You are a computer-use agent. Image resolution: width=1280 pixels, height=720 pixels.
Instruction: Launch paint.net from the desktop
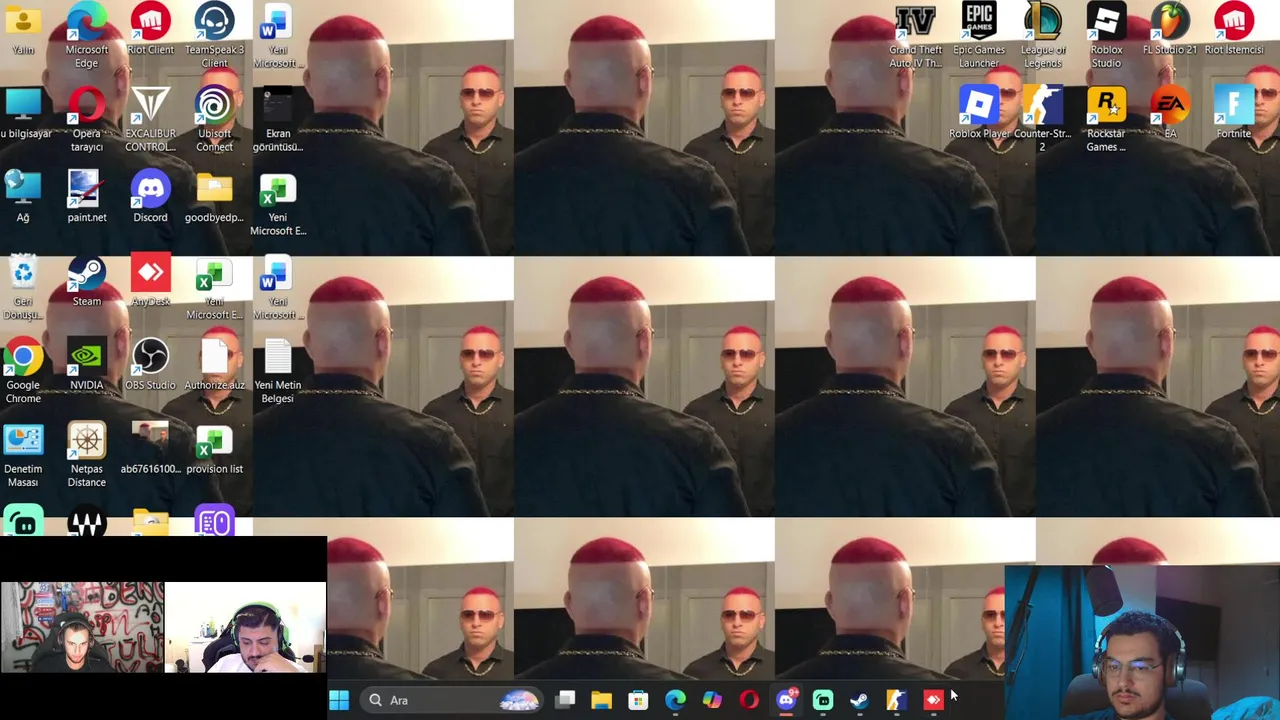tap(87, 197)
